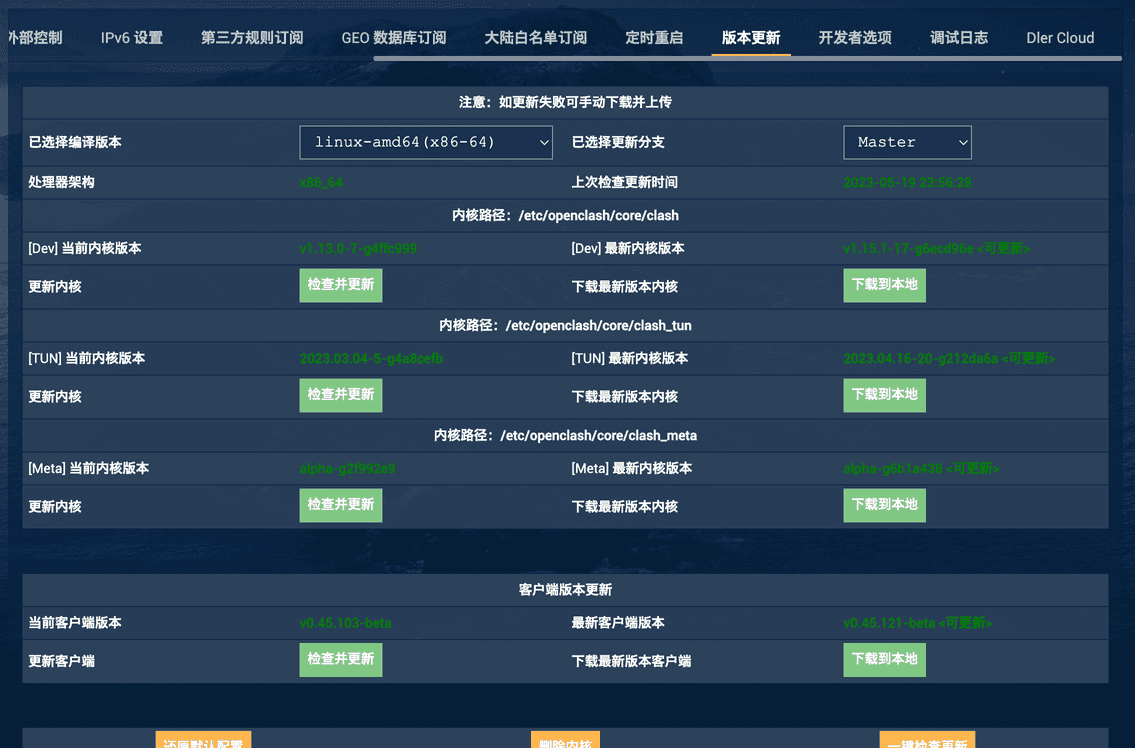Open the update branch dropdown showing Master
This screenshot has width=1135, height=748.
(x=907, y=142)
